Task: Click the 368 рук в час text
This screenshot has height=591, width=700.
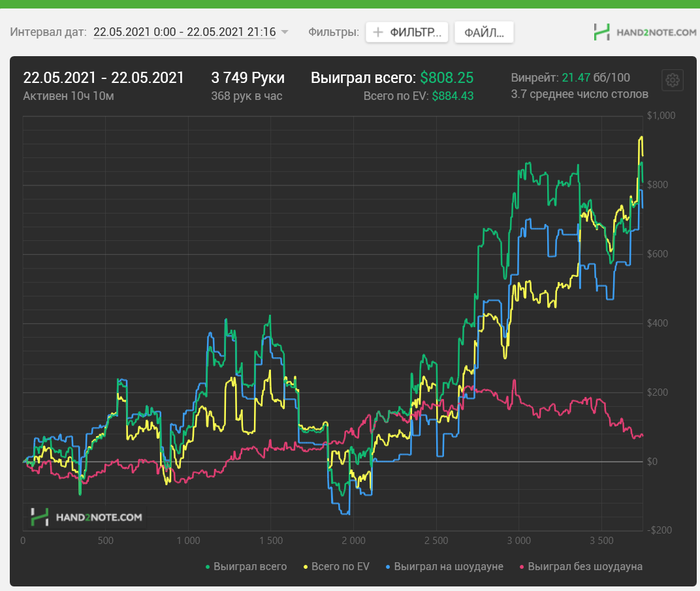Action: 246,96
